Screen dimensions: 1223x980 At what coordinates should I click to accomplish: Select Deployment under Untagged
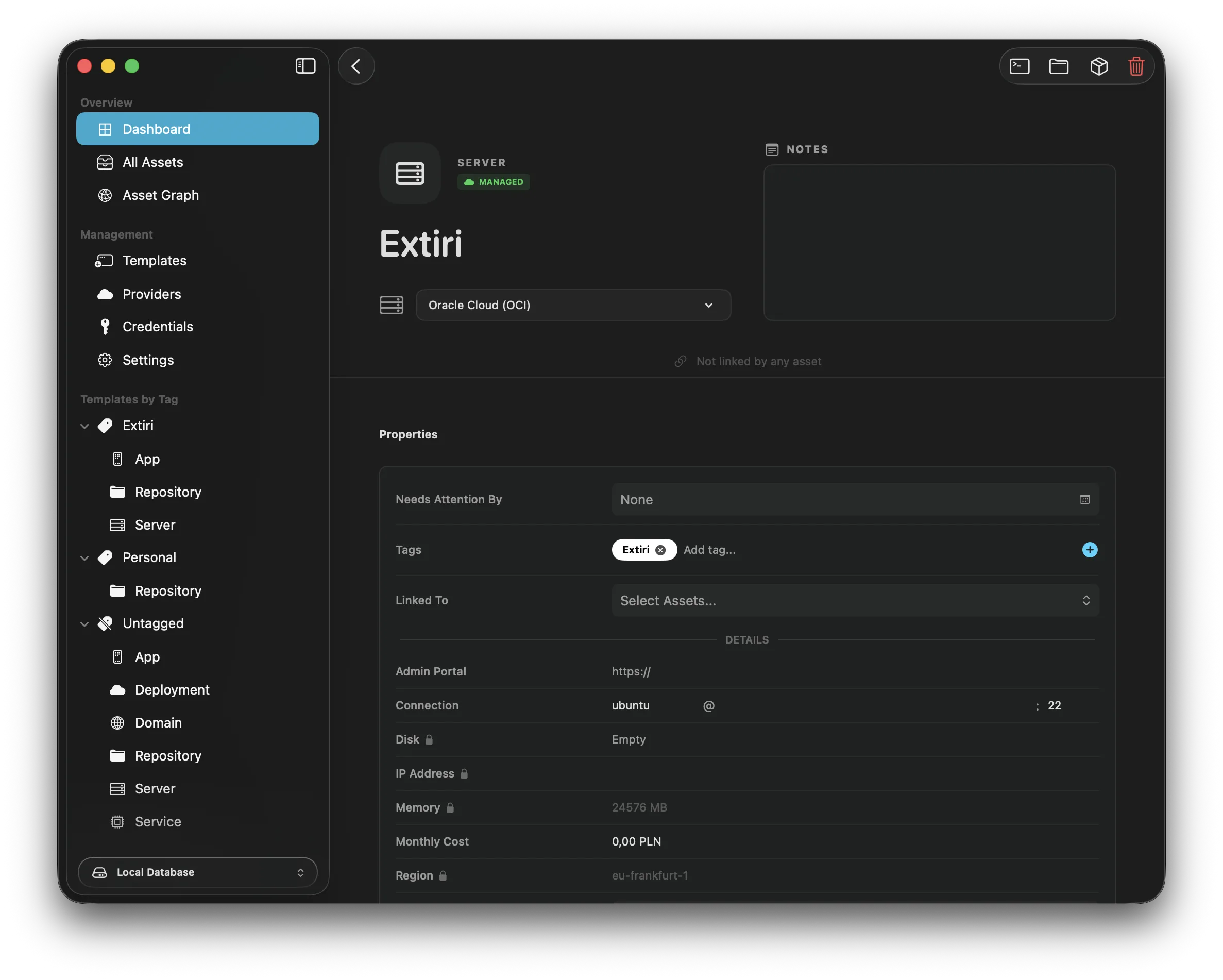point(197,689)
